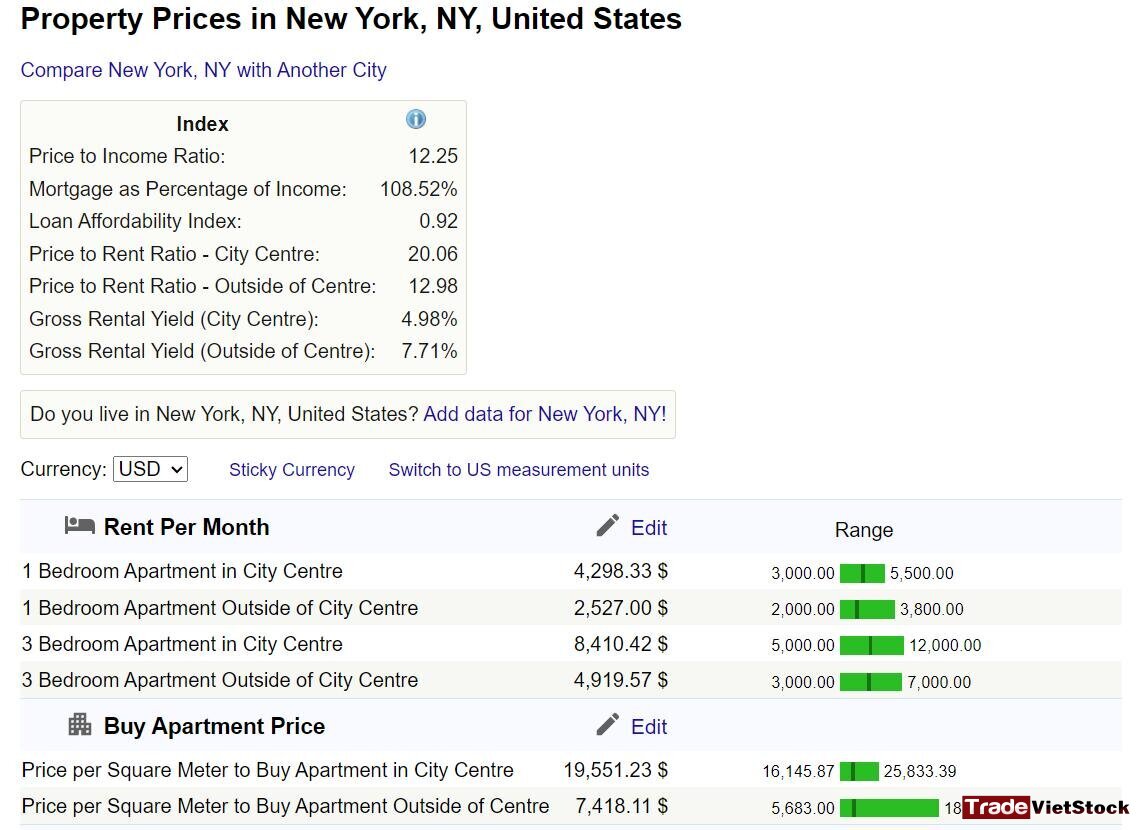
Task: Click the range maximum 12,000.00
Action: [x=945, y=645]
